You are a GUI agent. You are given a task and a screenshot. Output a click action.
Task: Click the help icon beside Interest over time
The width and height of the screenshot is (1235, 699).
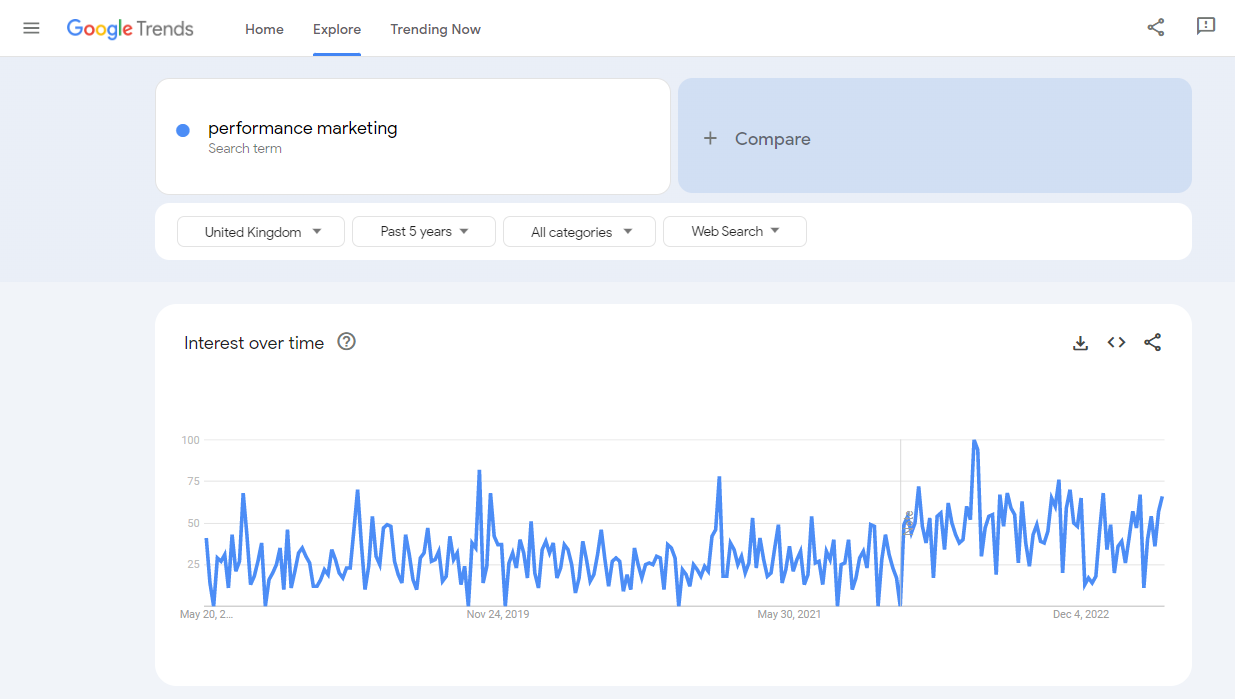(x=347, y=342)
